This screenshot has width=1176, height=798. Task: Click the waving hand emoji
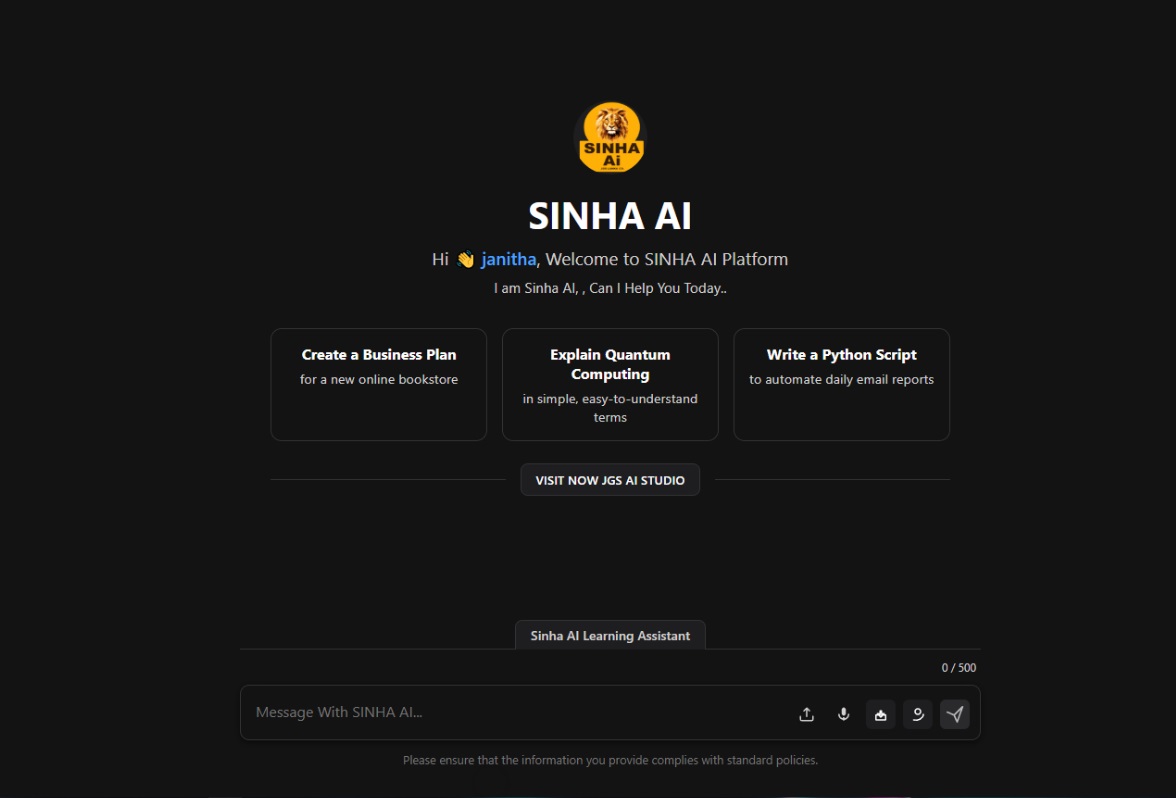point(465,260)
